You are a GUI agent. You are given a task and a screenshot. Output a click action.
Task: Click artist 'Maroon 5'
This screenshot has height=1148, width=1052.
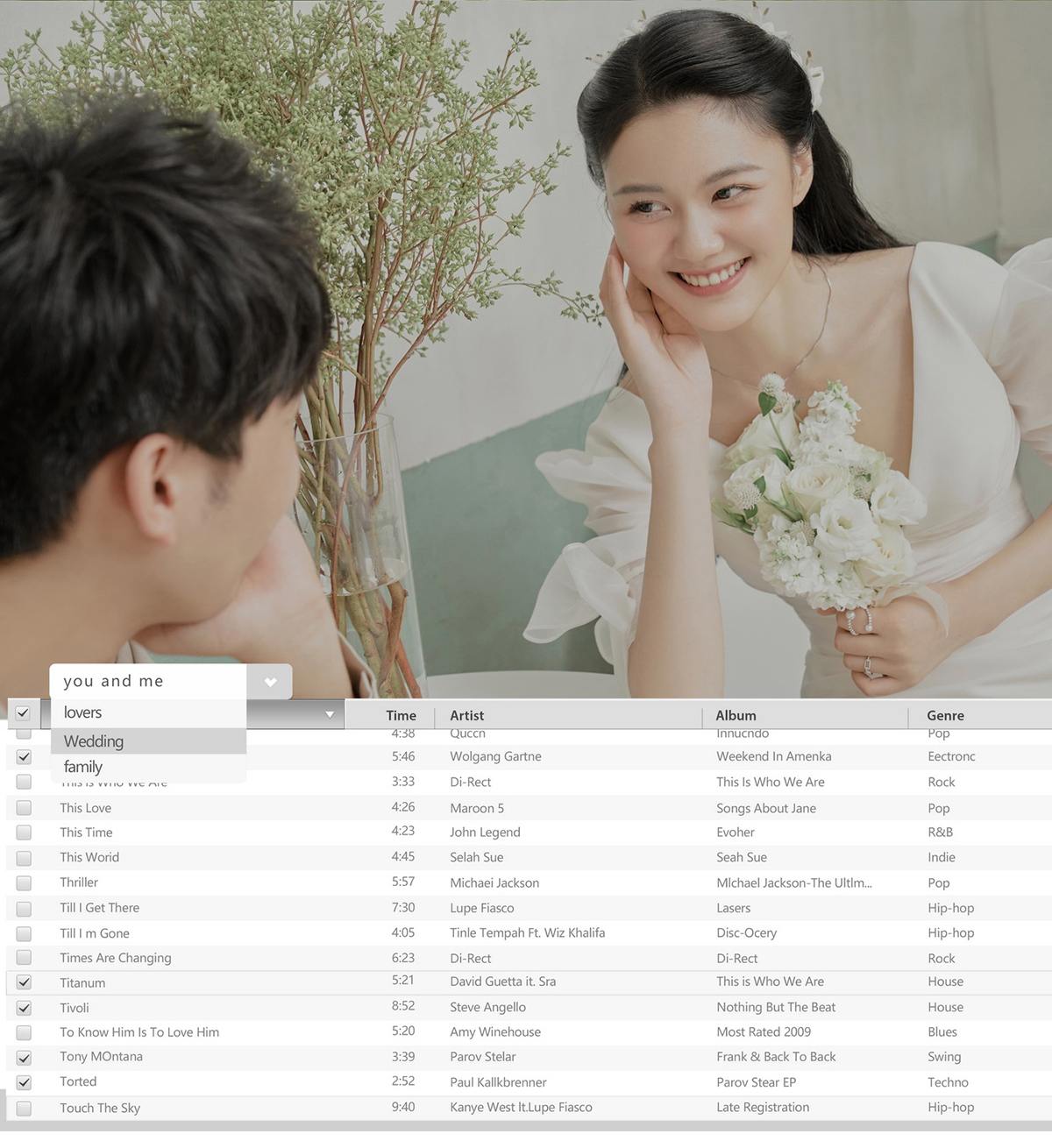click(x=477, y=808)
